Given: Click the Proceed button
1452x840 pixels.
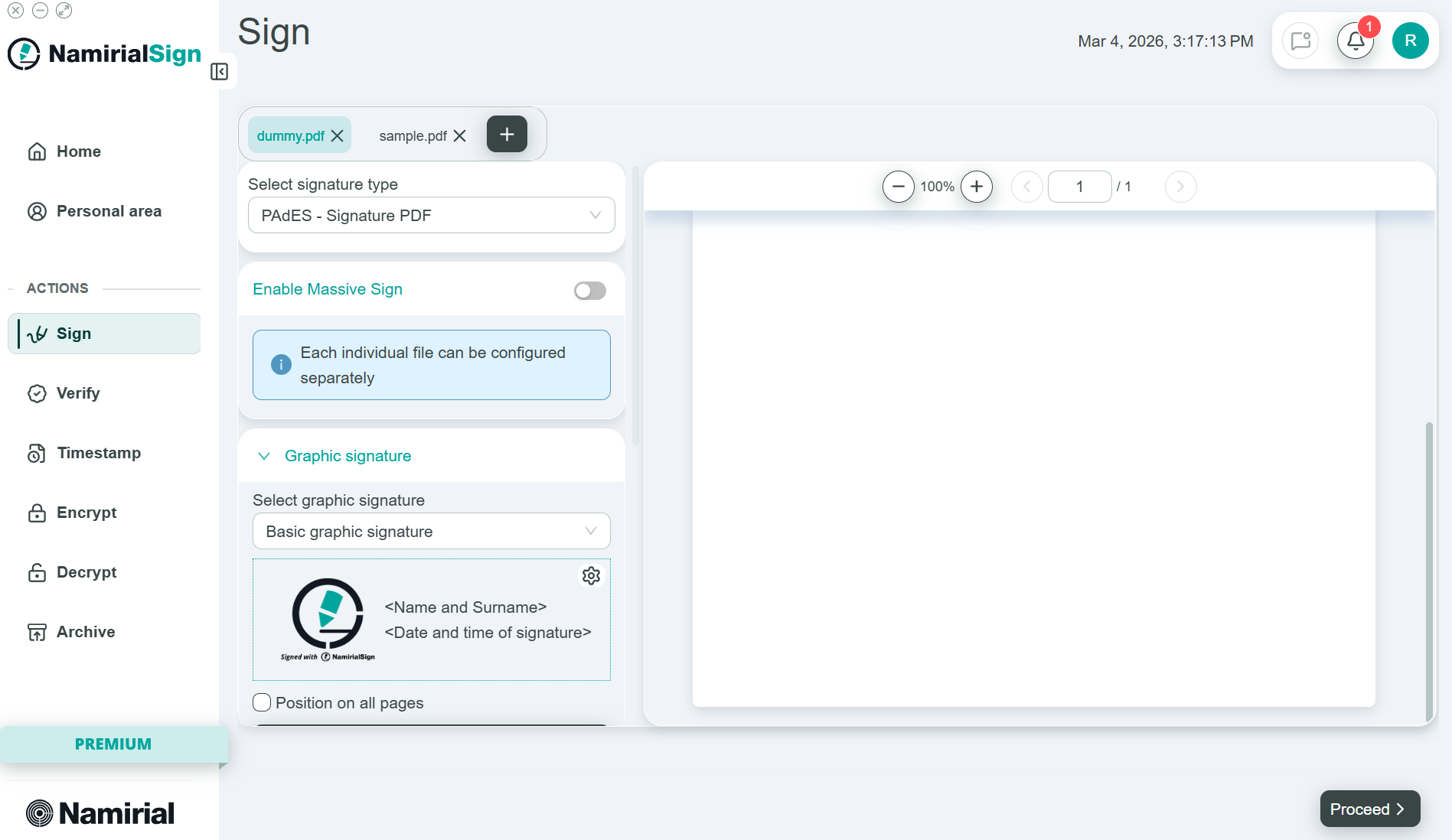Looking at the screenshot, I should pos(1370,809).
